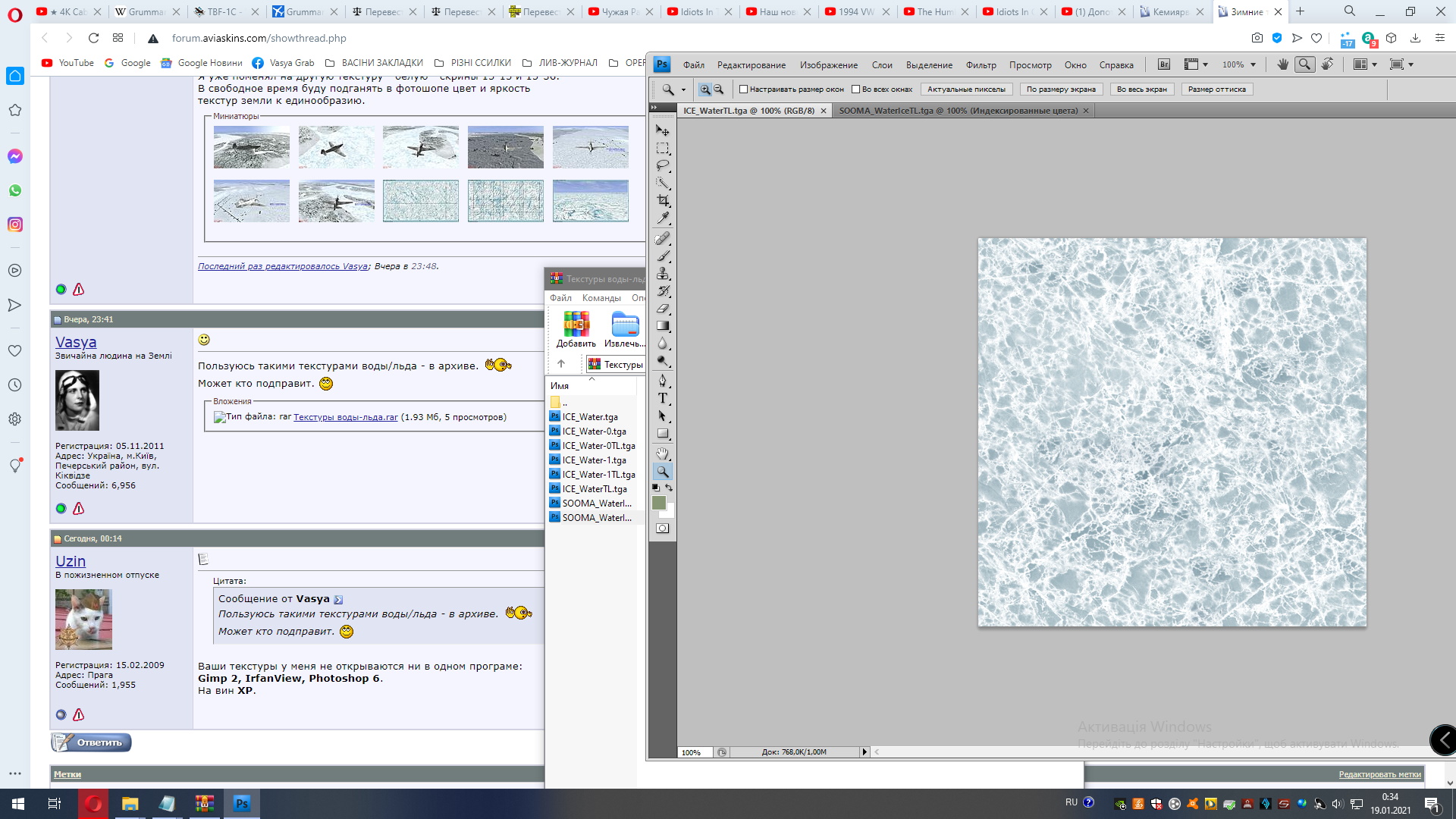The height and width of the screenshot is (819, 1456).
Task: Check the 'Во всех окнах' box
Action: [x=856, y=89]
